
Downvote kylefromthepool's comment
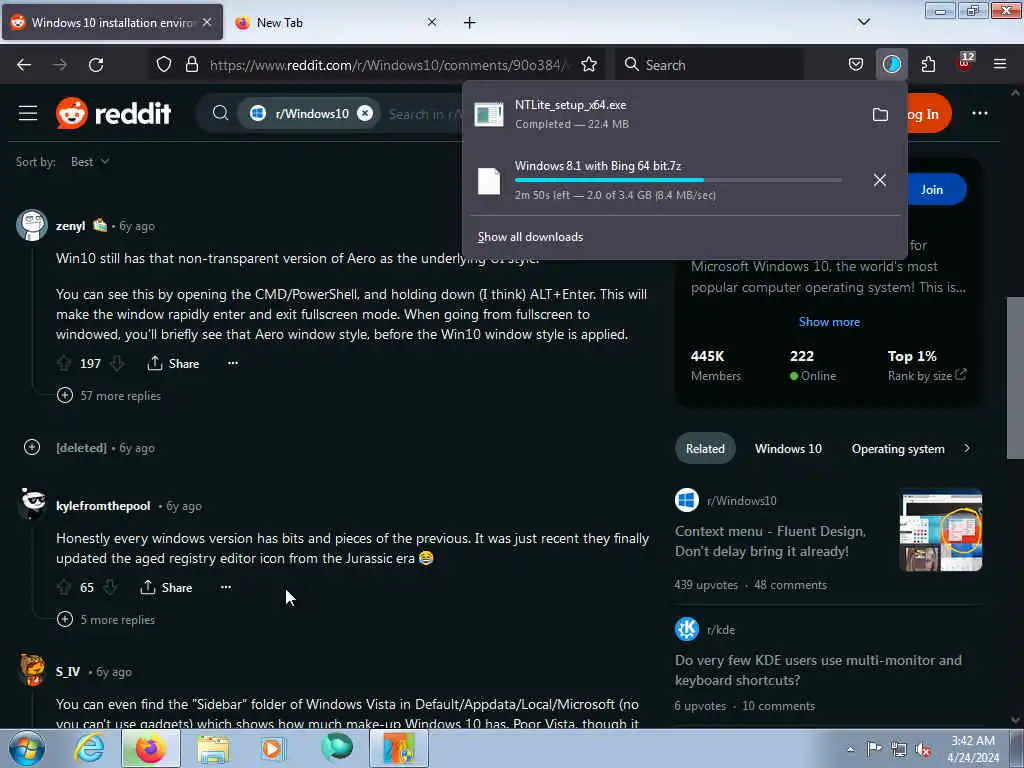[x=110, y=587]
